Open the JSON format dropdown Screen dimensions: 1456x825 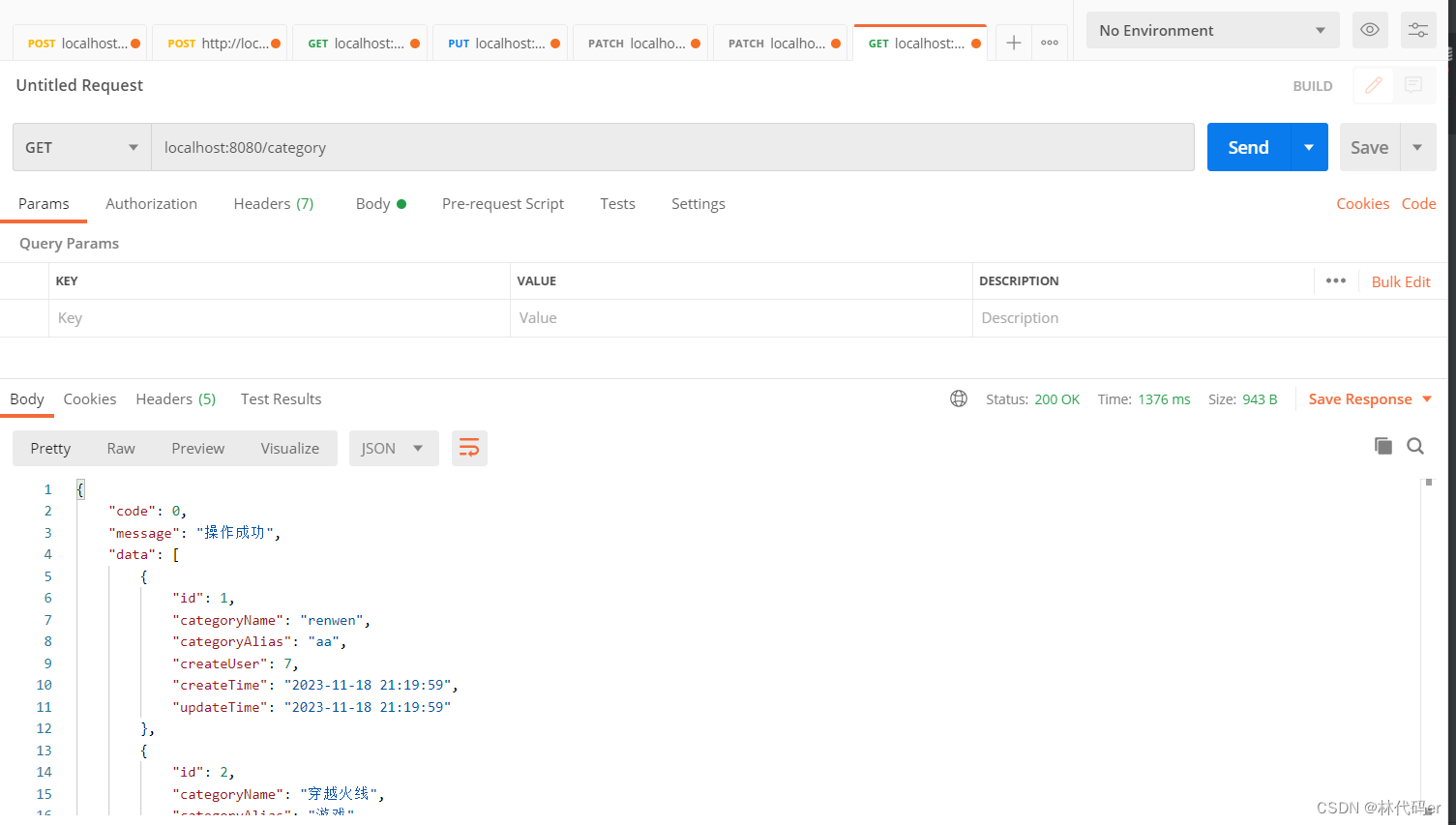pyautogui.click(x=394, y=448)
